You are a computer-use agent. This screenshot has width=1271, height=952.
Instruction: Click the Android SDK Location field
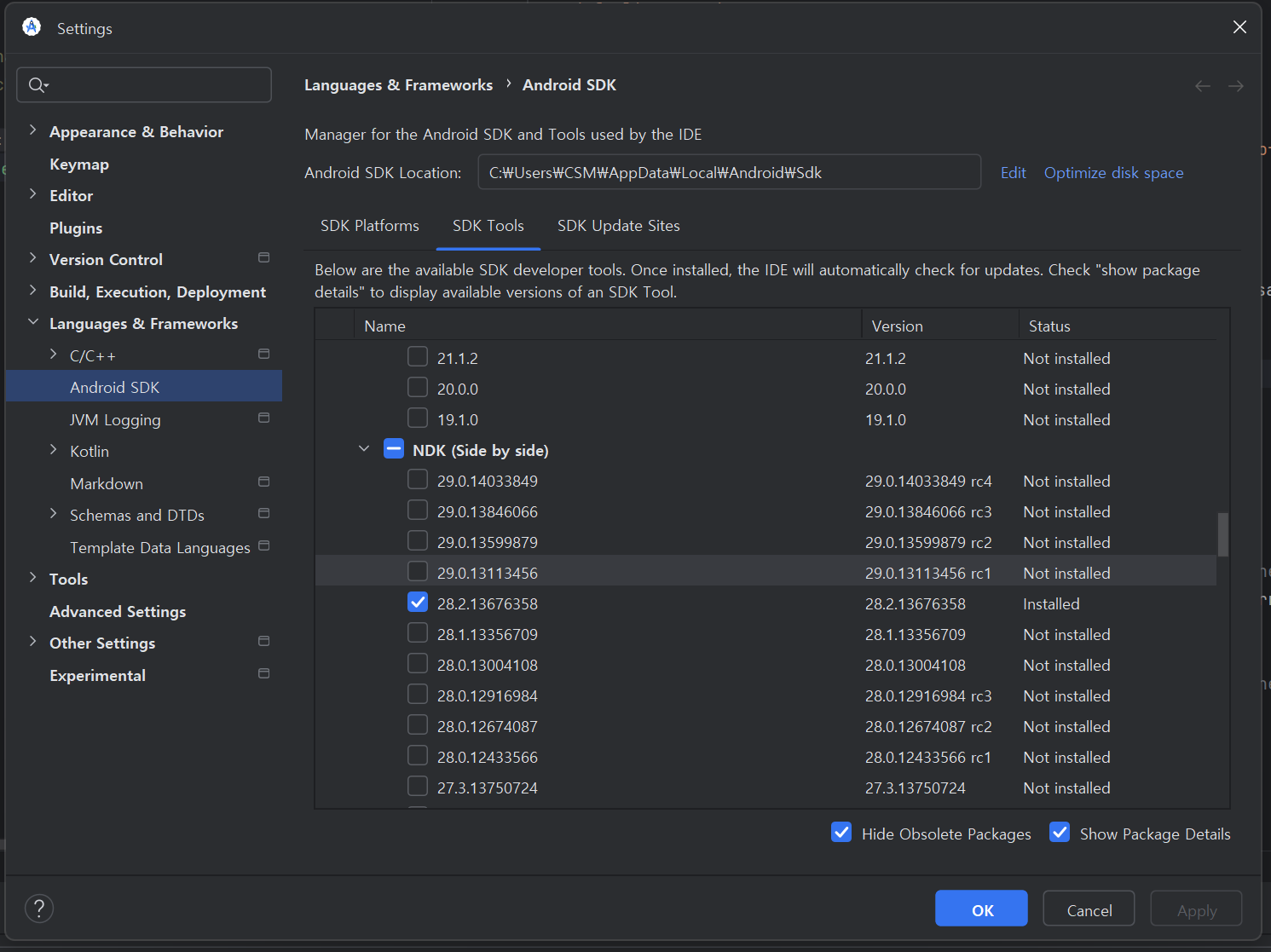click(x=730, y=172)
